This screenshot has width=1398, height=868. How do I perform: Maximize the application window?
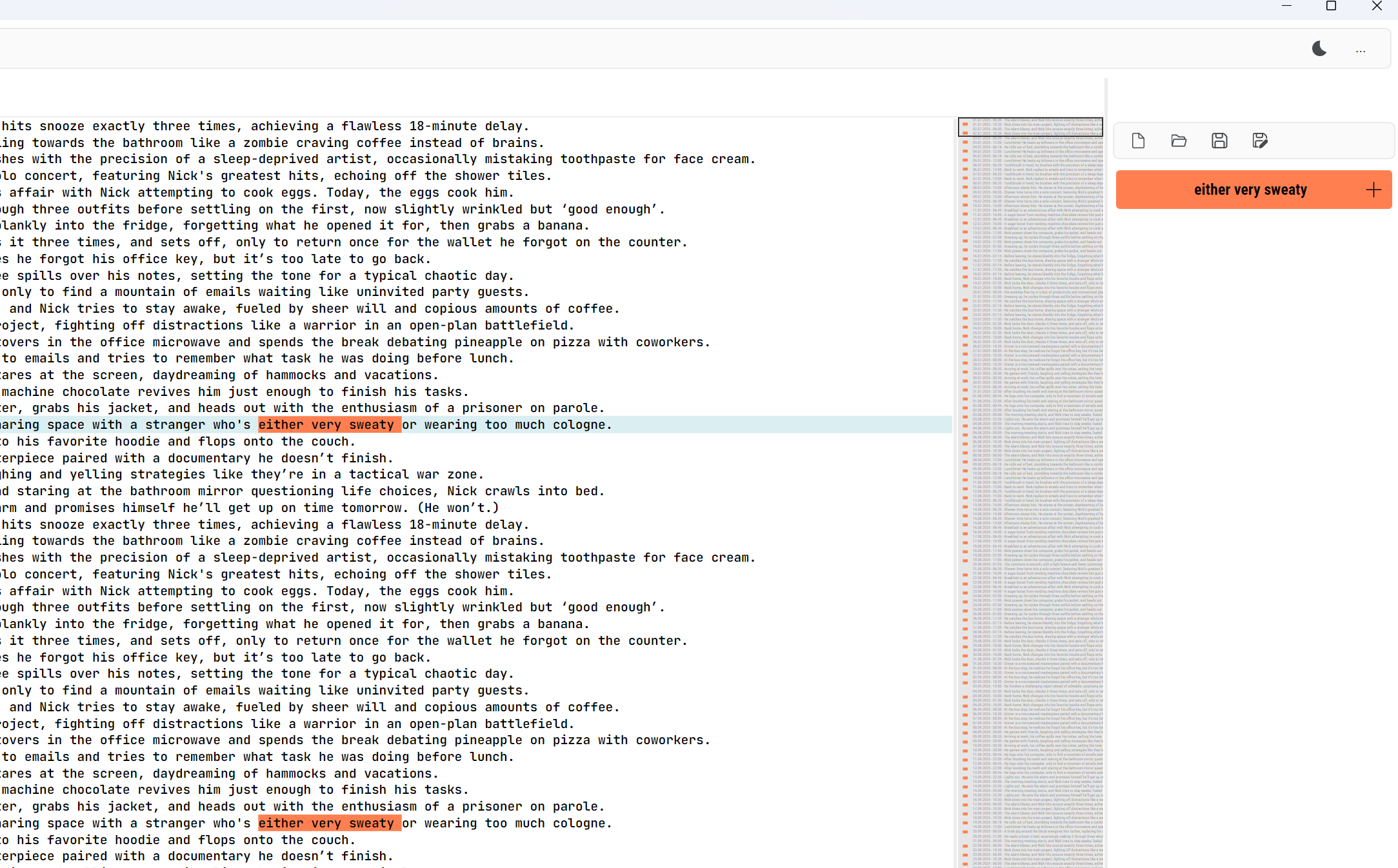point(1331,6)
